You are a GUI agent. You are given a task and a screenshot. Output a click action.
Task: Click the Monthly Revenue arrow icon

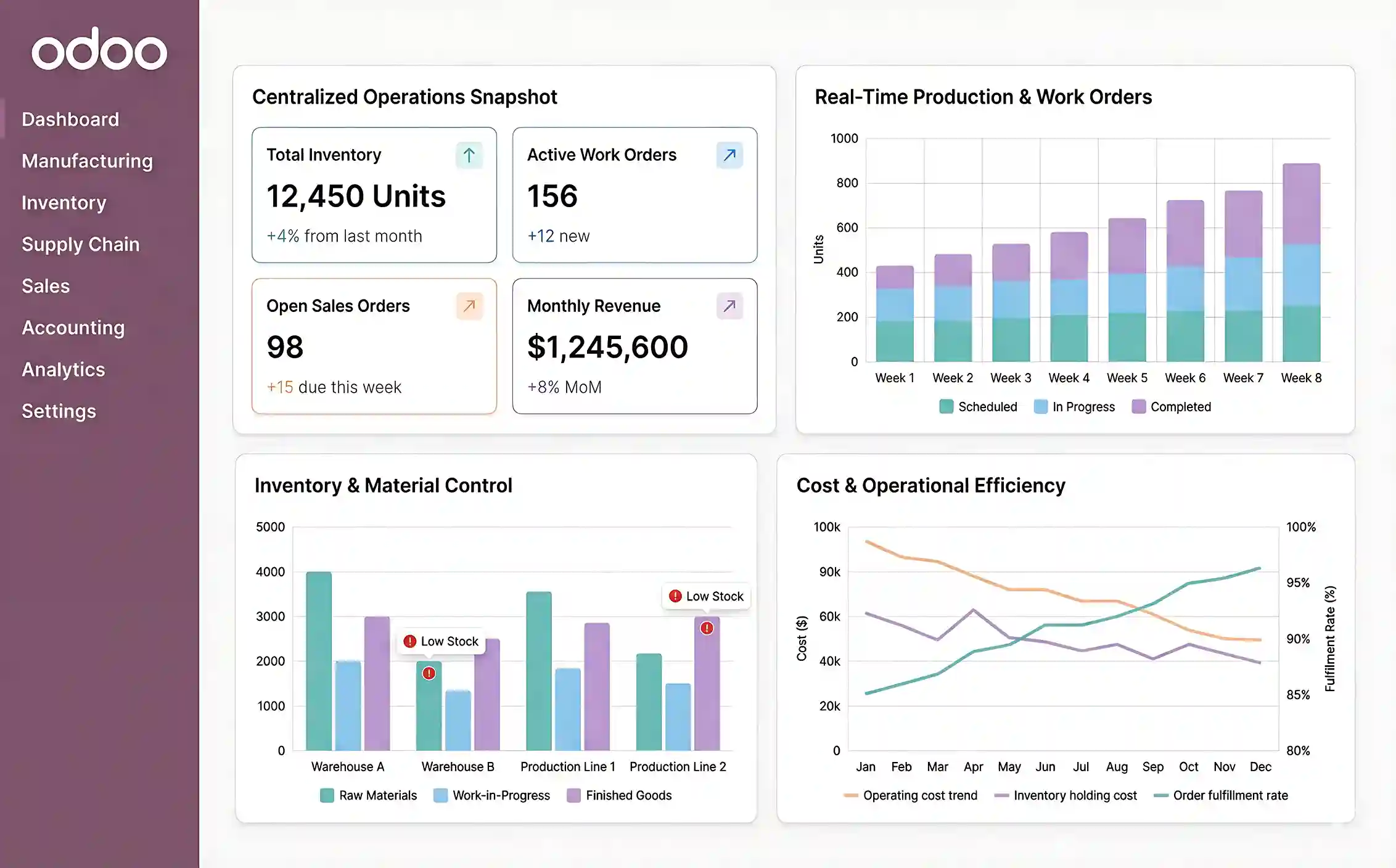(x=730, y=306)
